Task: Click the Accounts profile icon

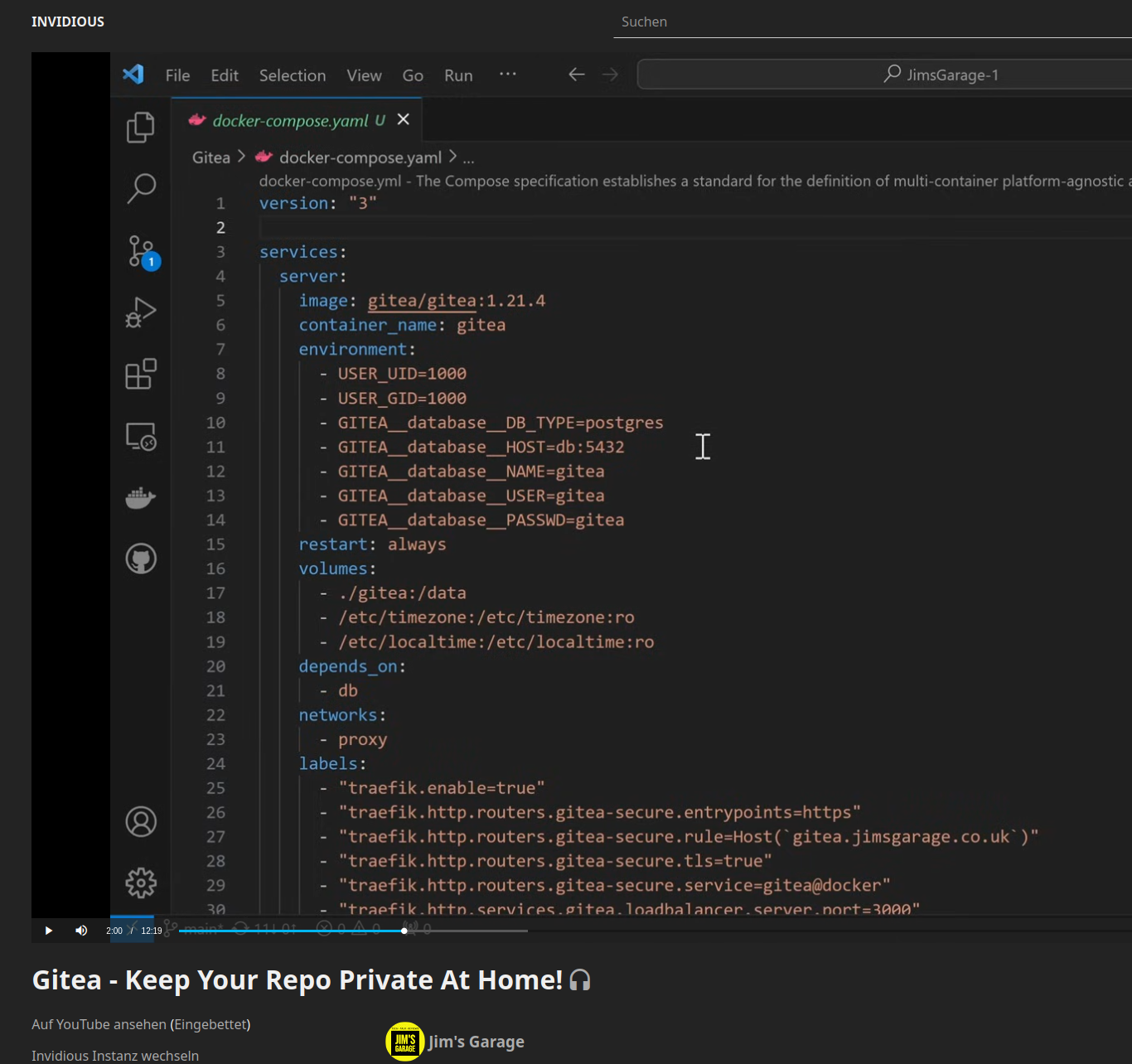Action: click(141, 822)
